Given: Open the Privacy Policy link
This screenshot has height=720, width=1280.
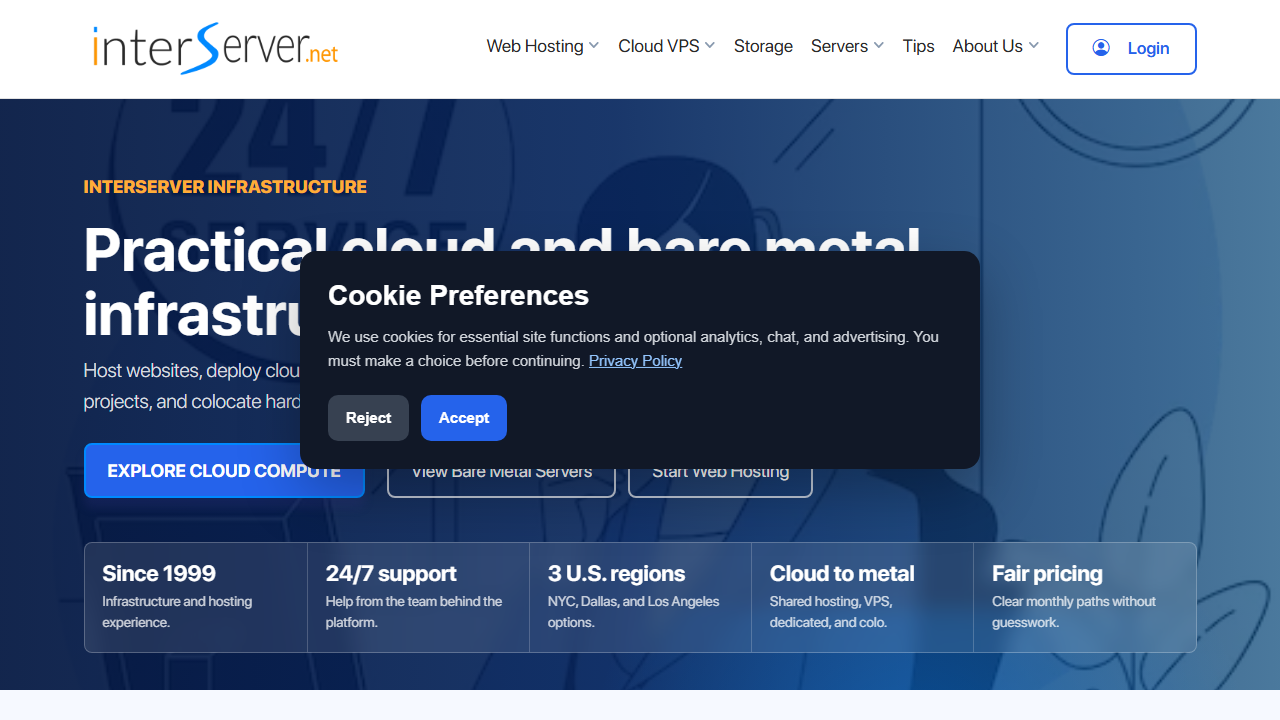Looking at the screenshot, I should tap(635, 361).
